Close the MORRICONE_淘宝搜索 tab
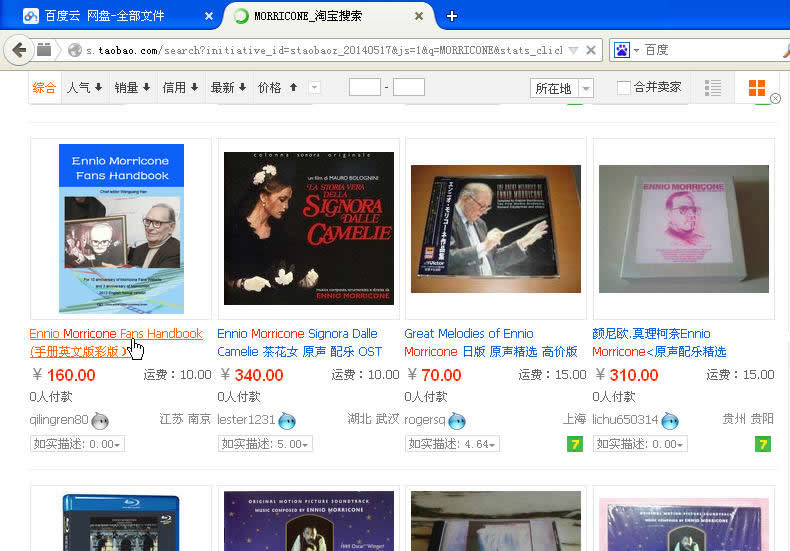Viewport: 790px width, 551px height. pos(419,16)
